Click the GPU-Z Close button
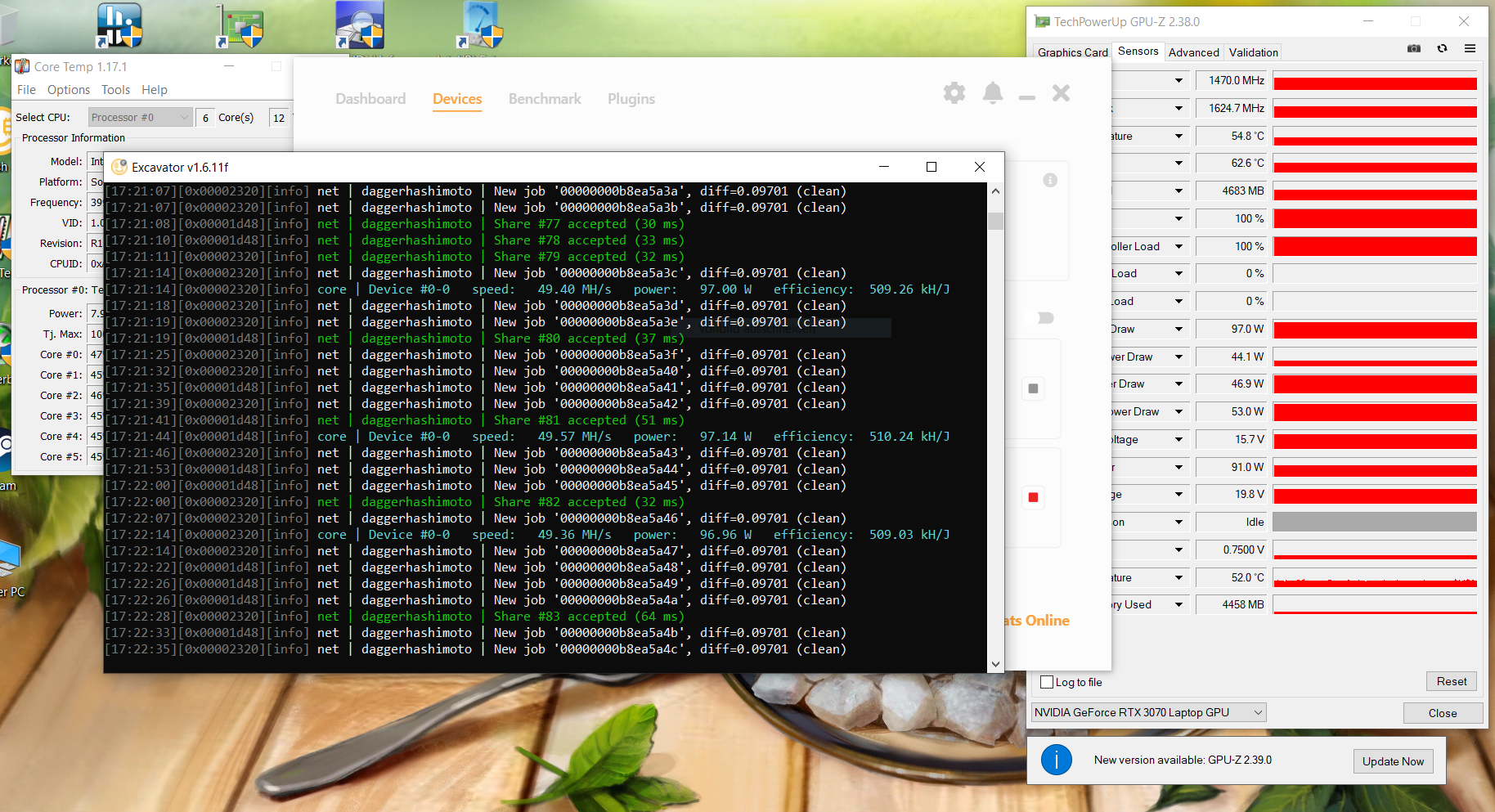The width and height of the screenshot is (1495, 812). [1443, 713]
